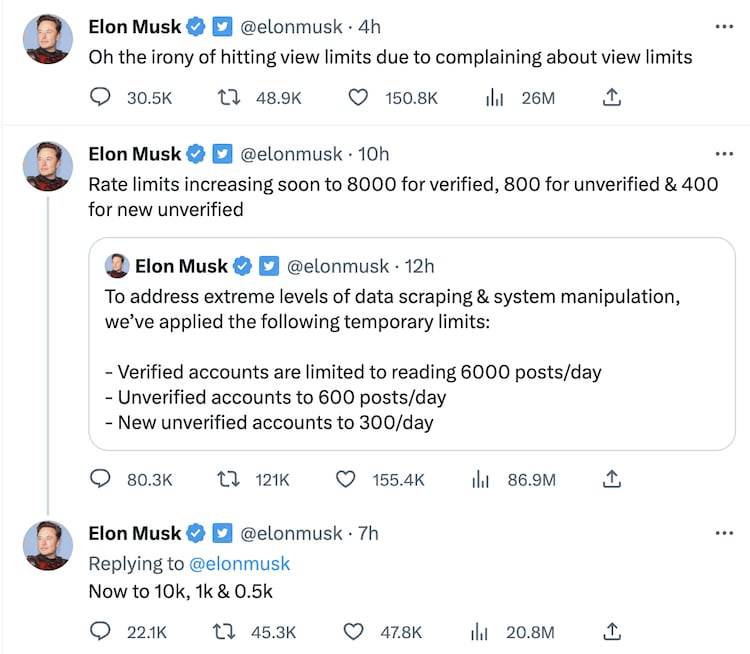Like the "Now to 10k" reply tweet
Viewport: 750px width, 654px height.
353,632
